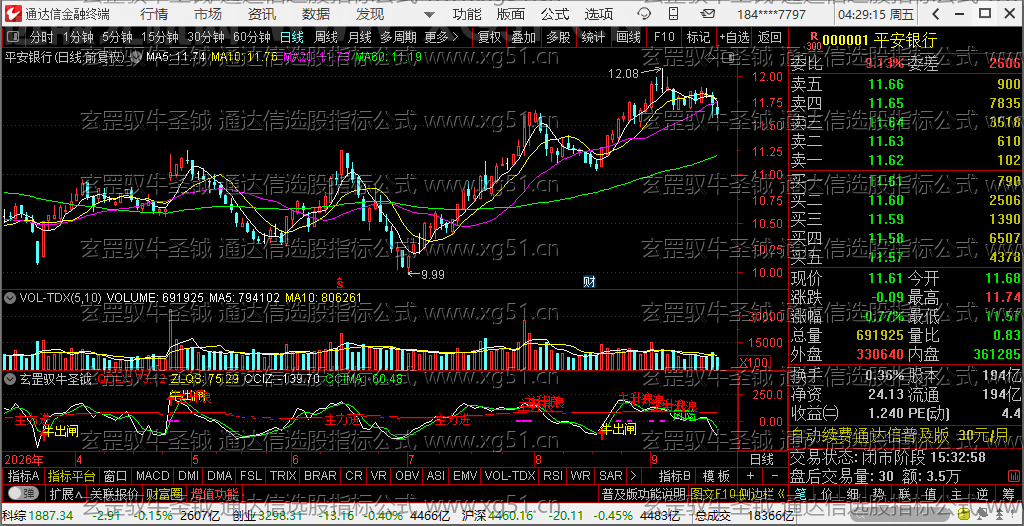1024x526 pixels.
Task: Collapse the 玄罡驭牛圣钺 indicator panel arrow
Action: (10, 378)
